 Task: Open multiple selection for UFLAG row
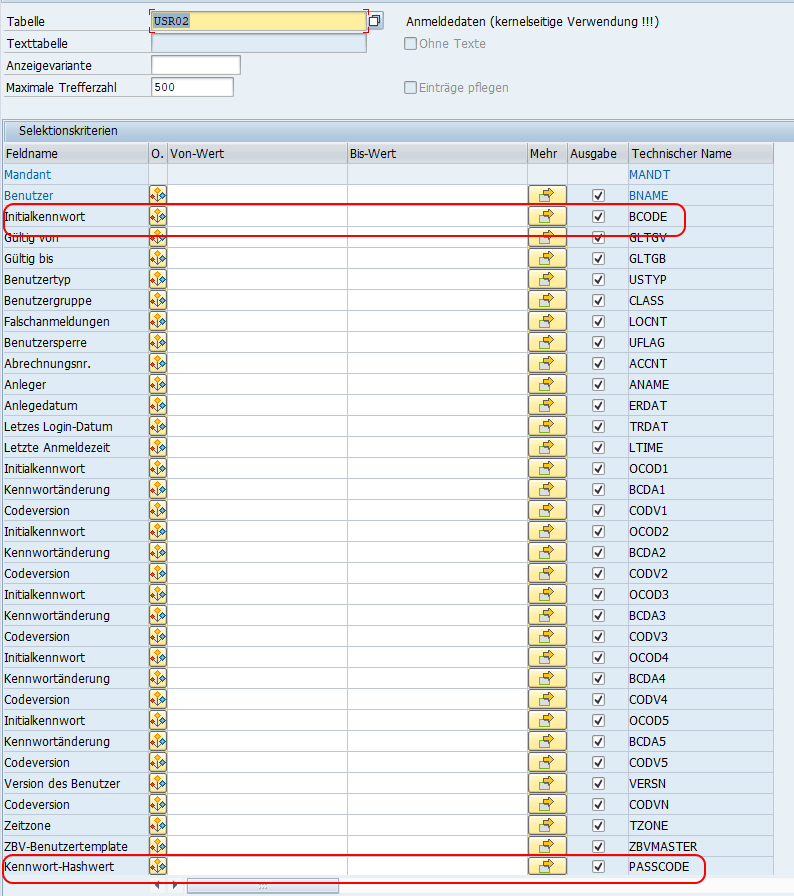(x=547, y=343)
